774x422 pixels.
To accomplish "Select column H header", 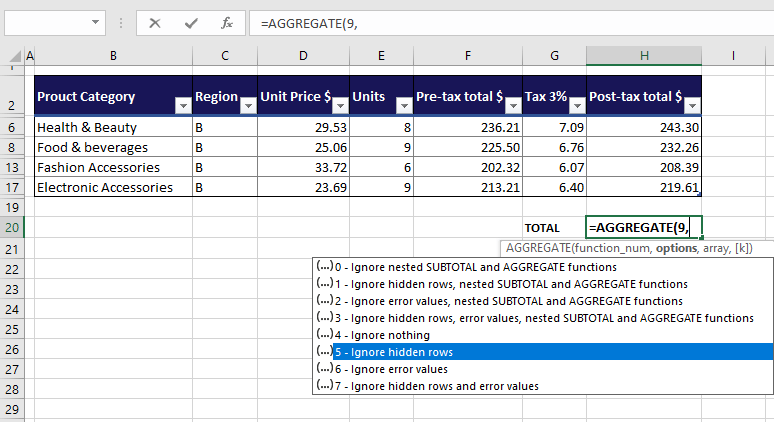I will pyautogui.click(x=644, y=56).
